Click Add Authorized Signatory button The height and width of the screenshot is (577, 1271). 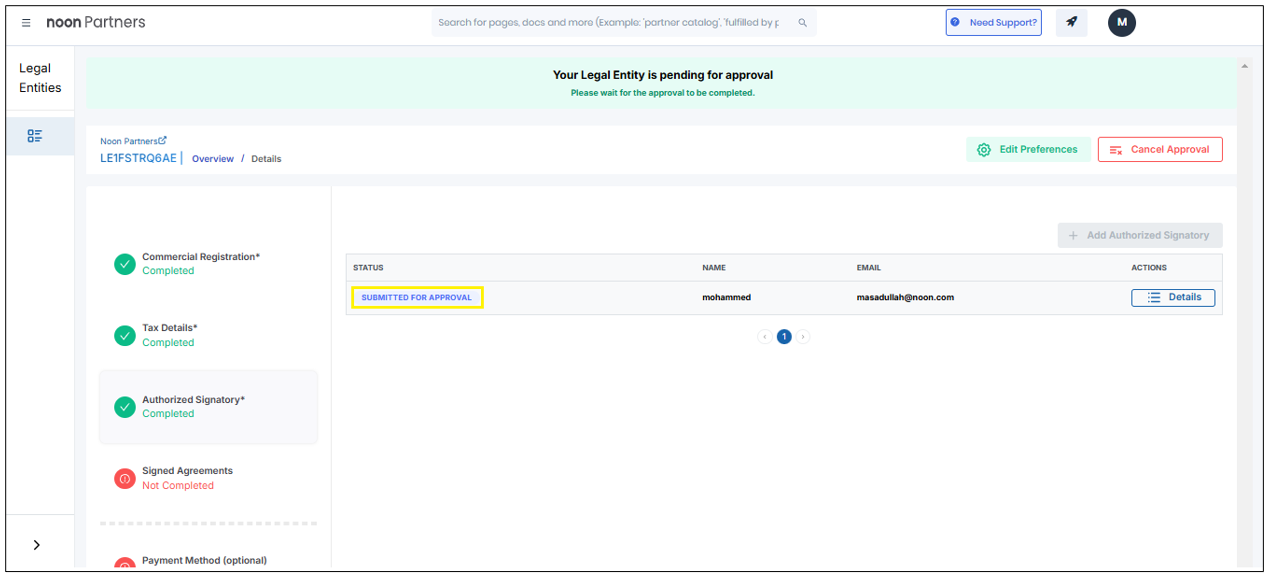point(1140,235)
